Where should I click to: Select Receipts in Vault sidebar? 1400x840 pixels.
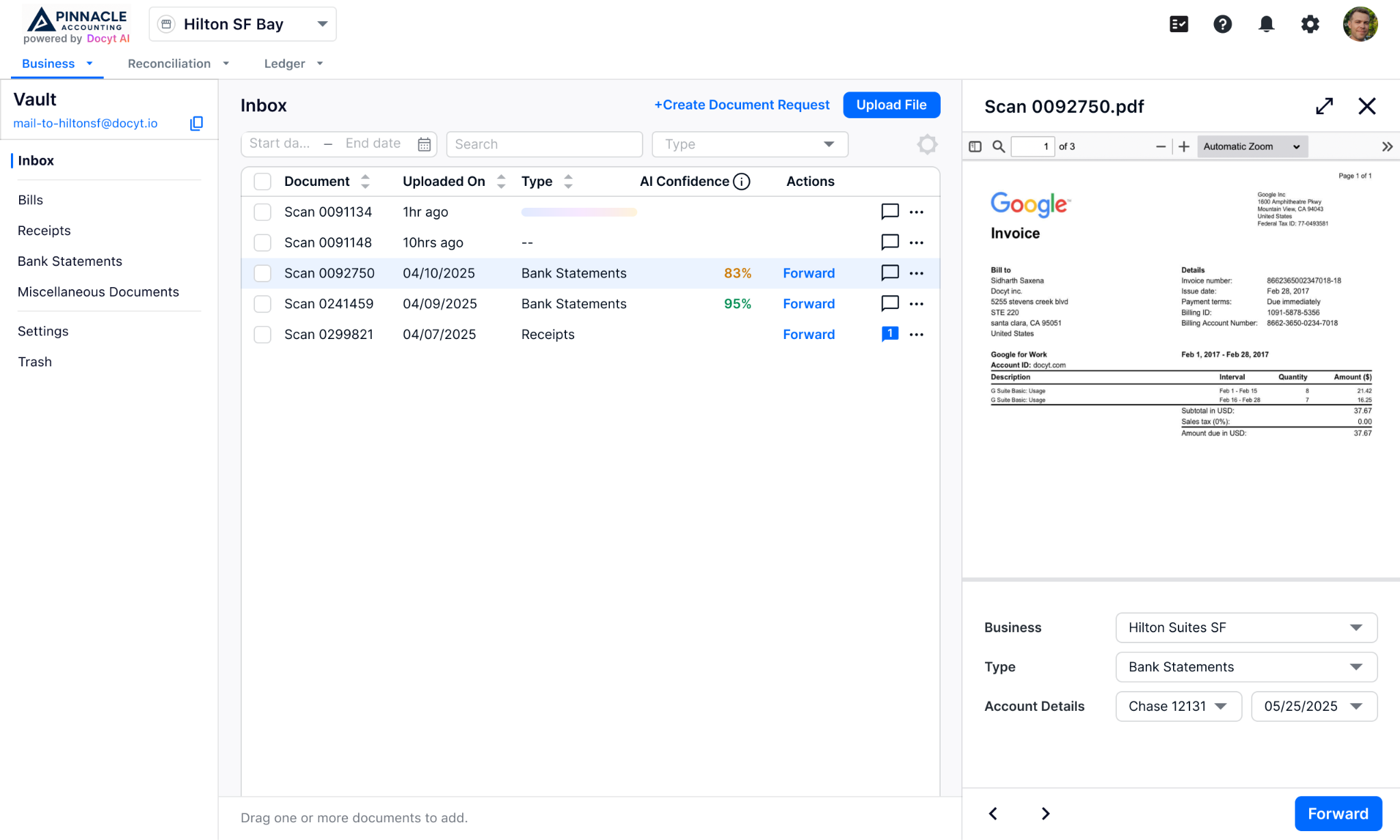pos(44,230)
